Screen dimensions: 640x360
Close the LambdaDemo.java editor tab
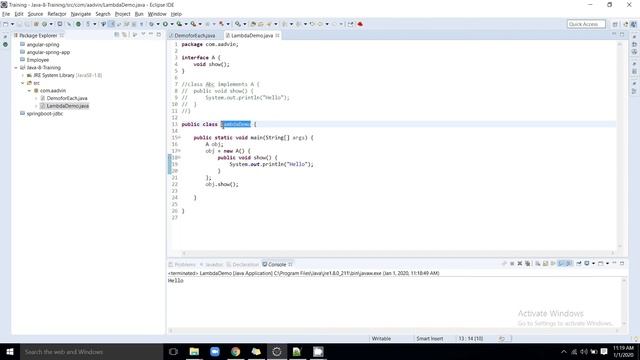[x=278, y=36]
